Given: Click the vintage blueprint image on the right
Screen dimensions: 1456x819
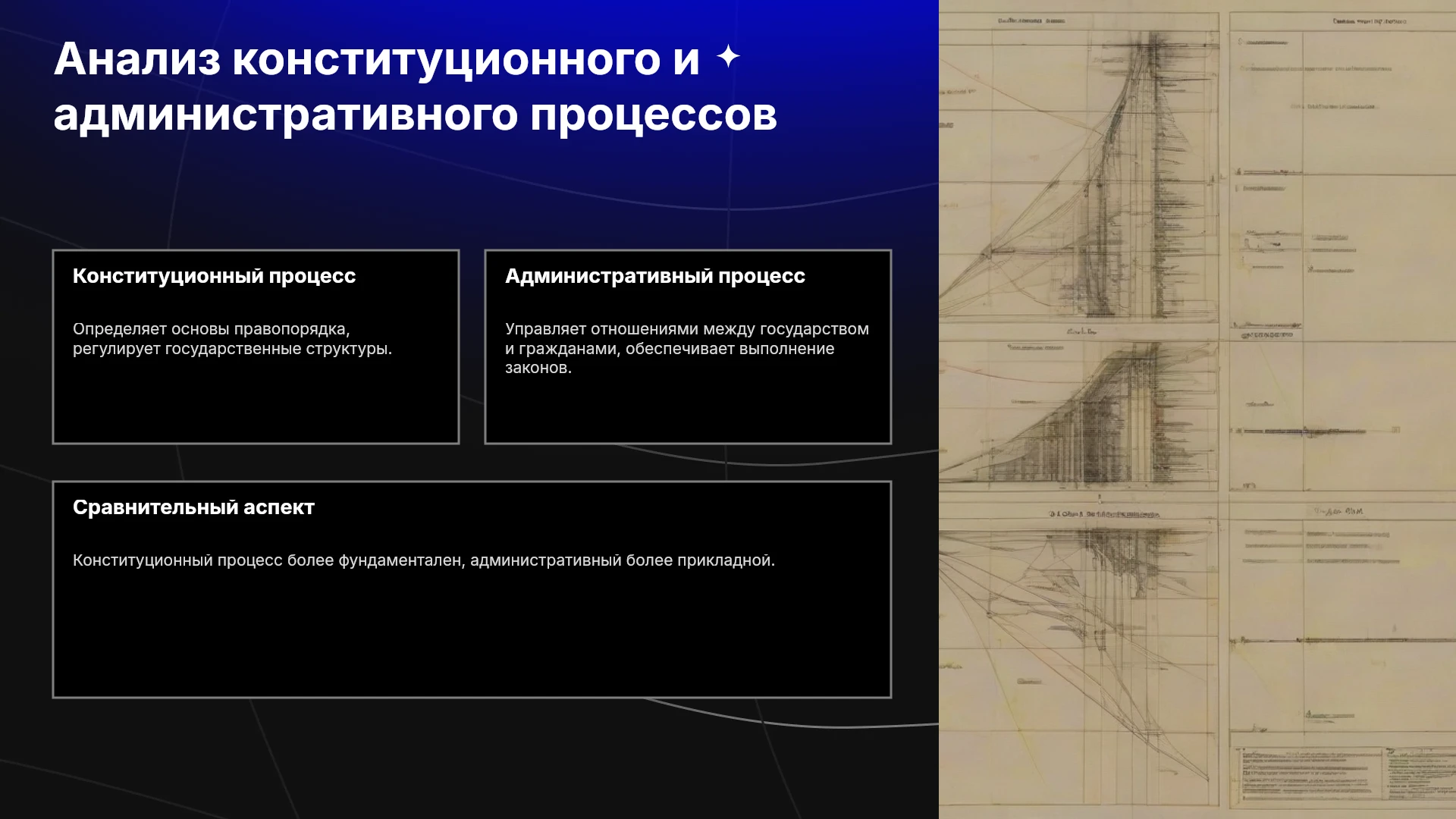Looking at the screenshot, I should tap(1197, 409).
